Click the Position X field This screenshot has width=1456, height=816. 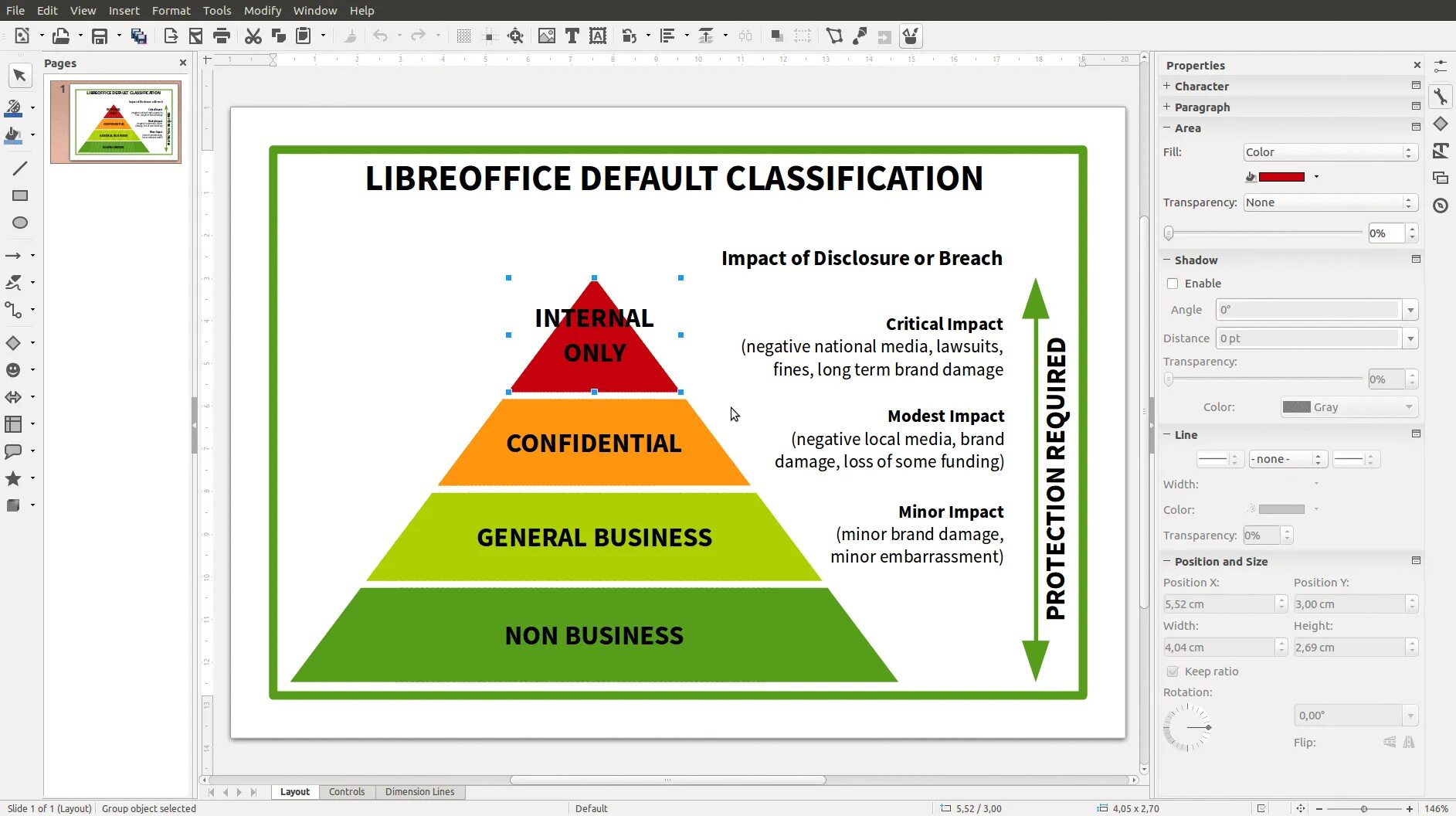[1219, 604]
